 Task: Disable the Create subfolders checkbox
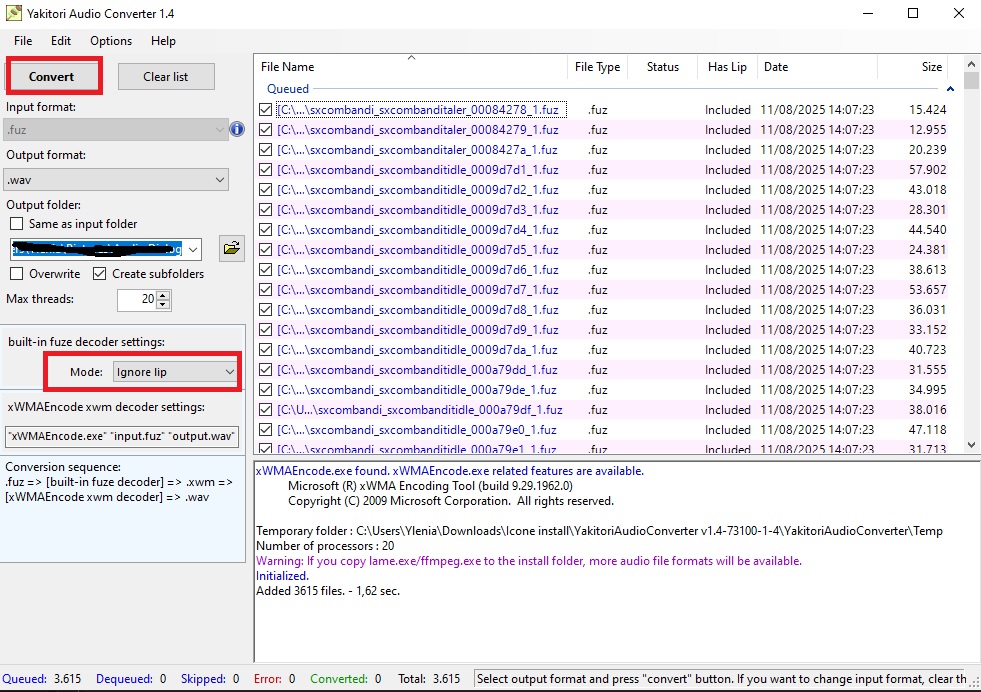(99, 274)
